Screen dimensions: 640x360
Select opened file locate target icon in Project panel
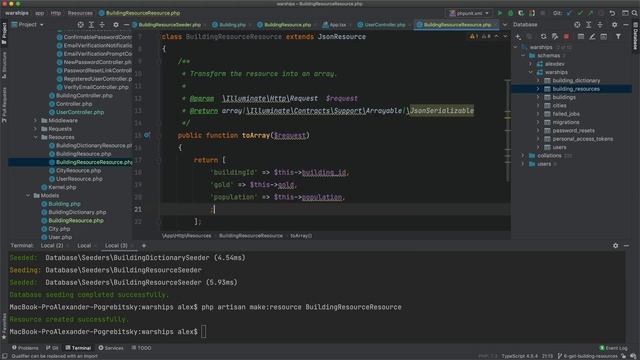click(x=80, y=25)
